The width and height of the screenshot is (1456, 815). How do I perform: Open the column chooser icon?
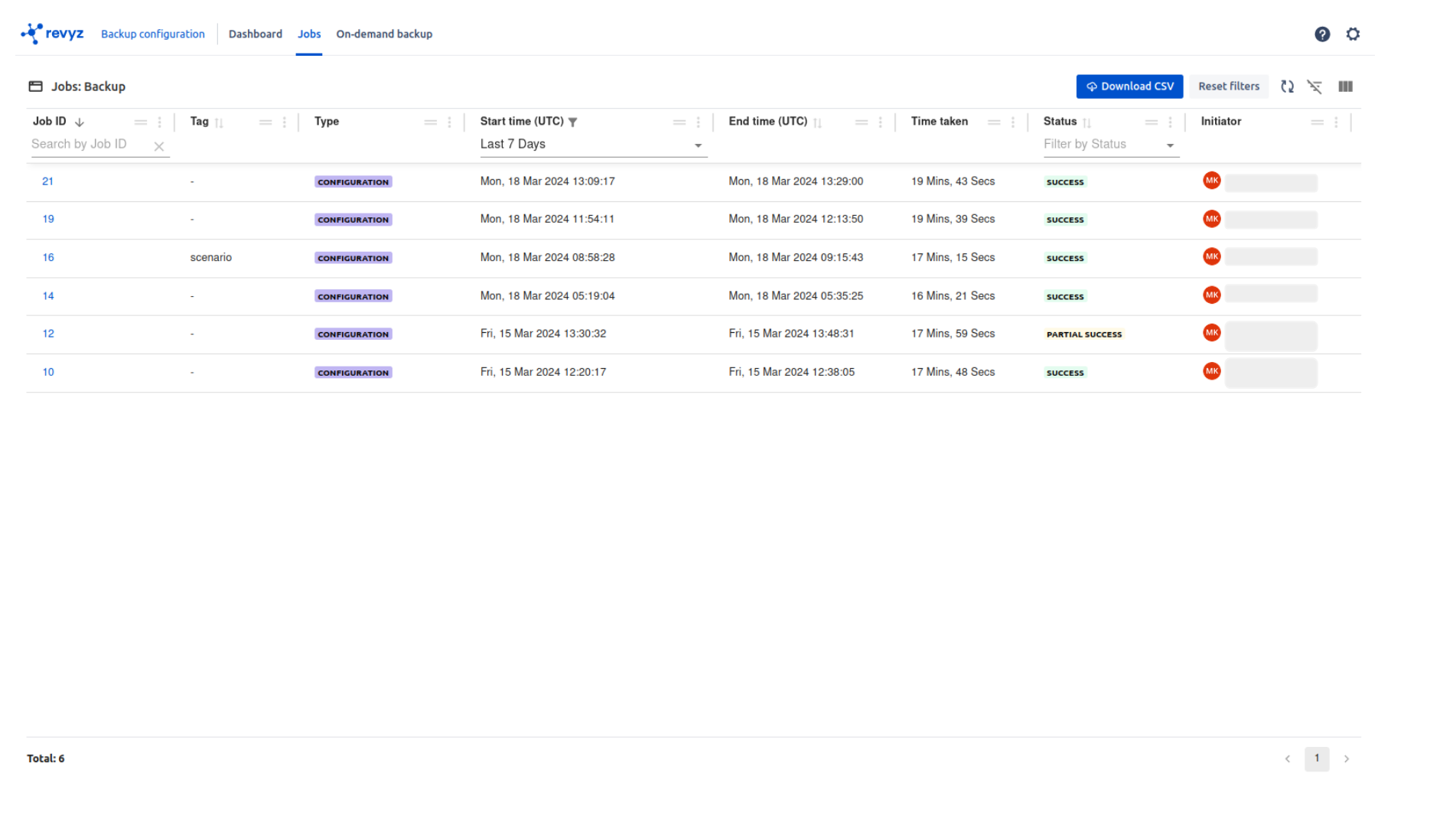click(1344, 86)
